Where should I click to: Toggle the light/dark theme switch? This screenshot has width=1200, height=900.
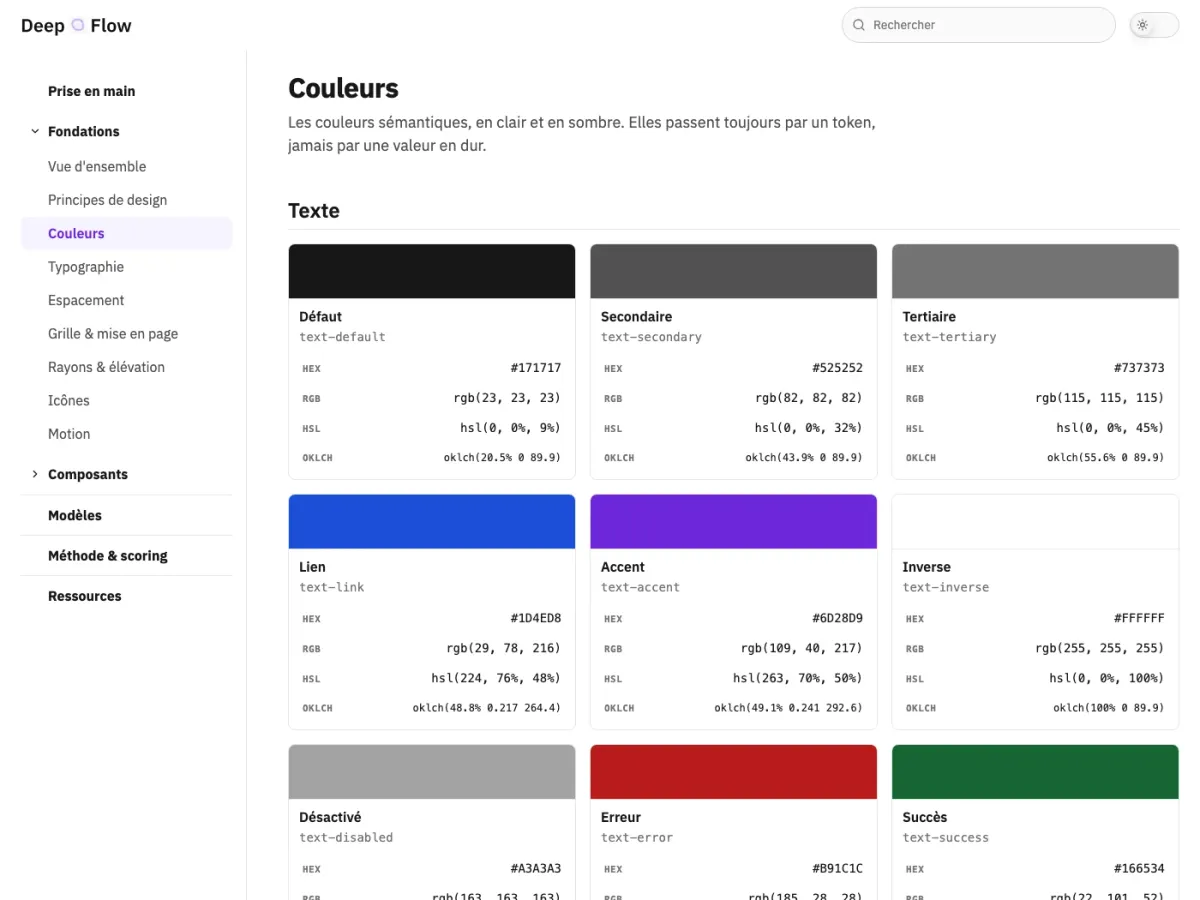pyautogui.click(x=1154, y=25)
